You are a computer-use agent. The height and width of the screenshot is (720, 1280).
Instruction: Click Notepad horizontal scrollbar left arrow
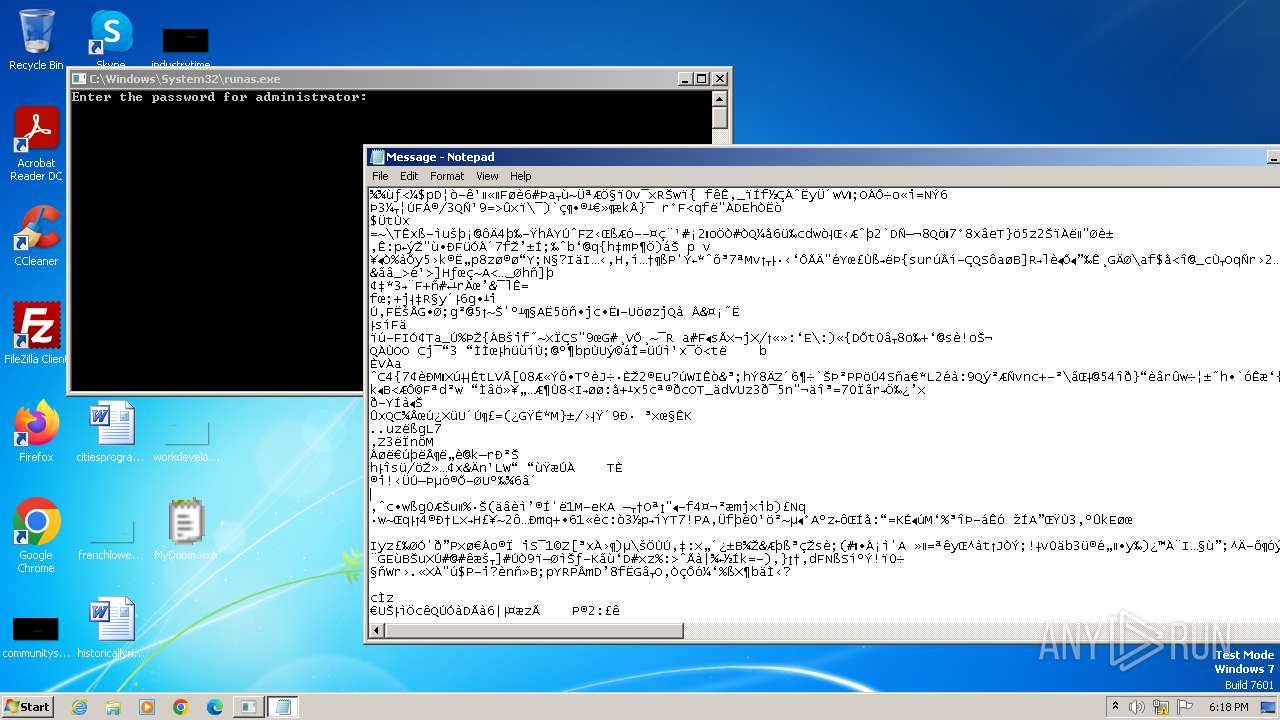pos(377,630)
